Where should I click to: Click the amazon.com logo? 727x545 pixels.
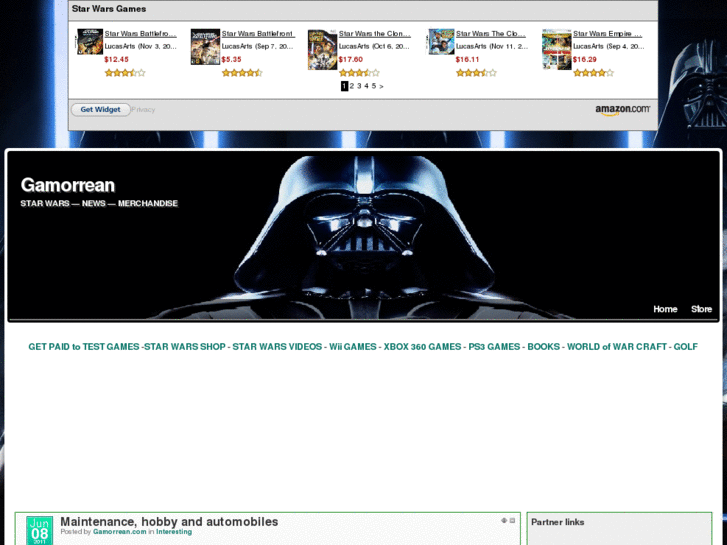click(x=623, y=110)
